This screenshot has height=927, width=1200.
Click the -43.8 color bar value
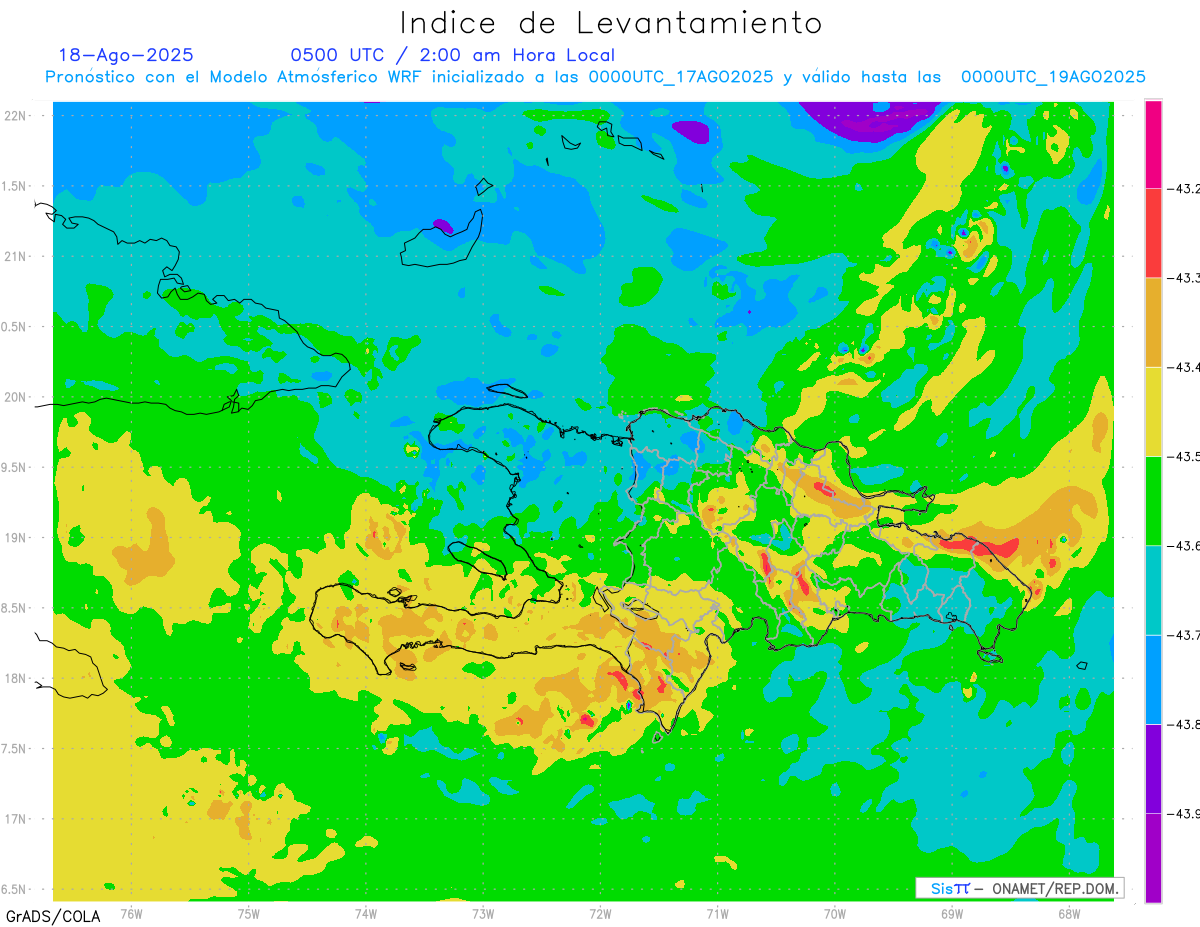[x=1186, y=724]
